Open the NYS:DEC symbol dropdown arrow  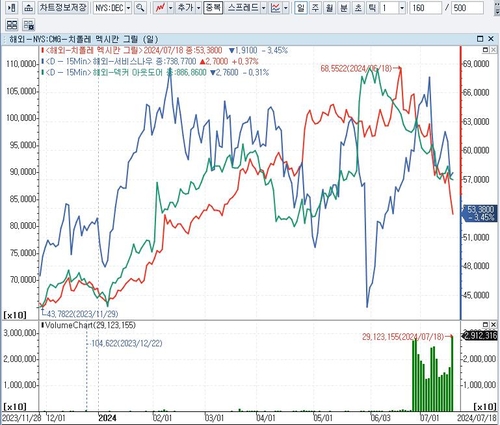(x=129, y=8)
